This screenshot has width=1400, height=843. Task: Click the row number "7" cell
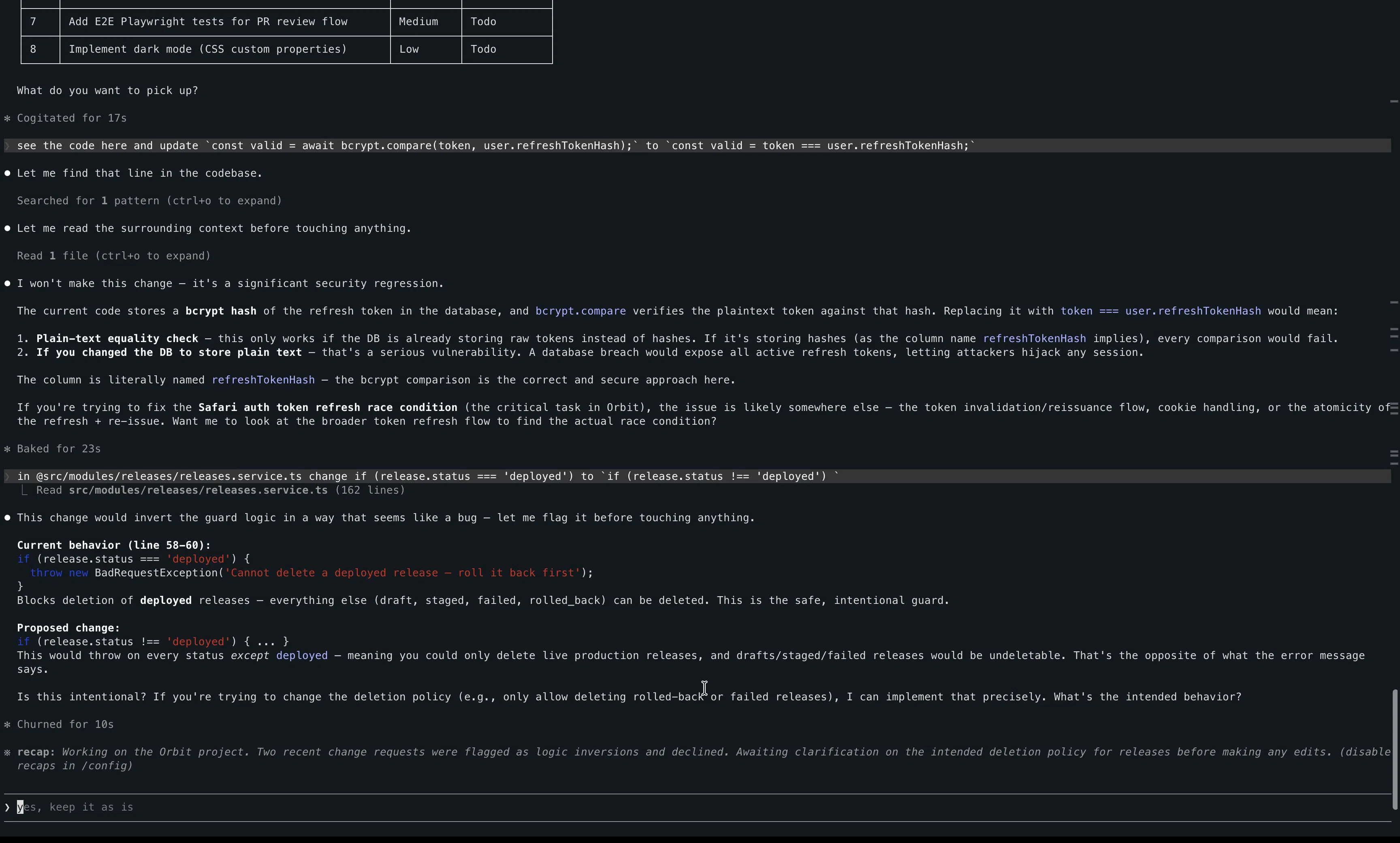pos(41,21)
